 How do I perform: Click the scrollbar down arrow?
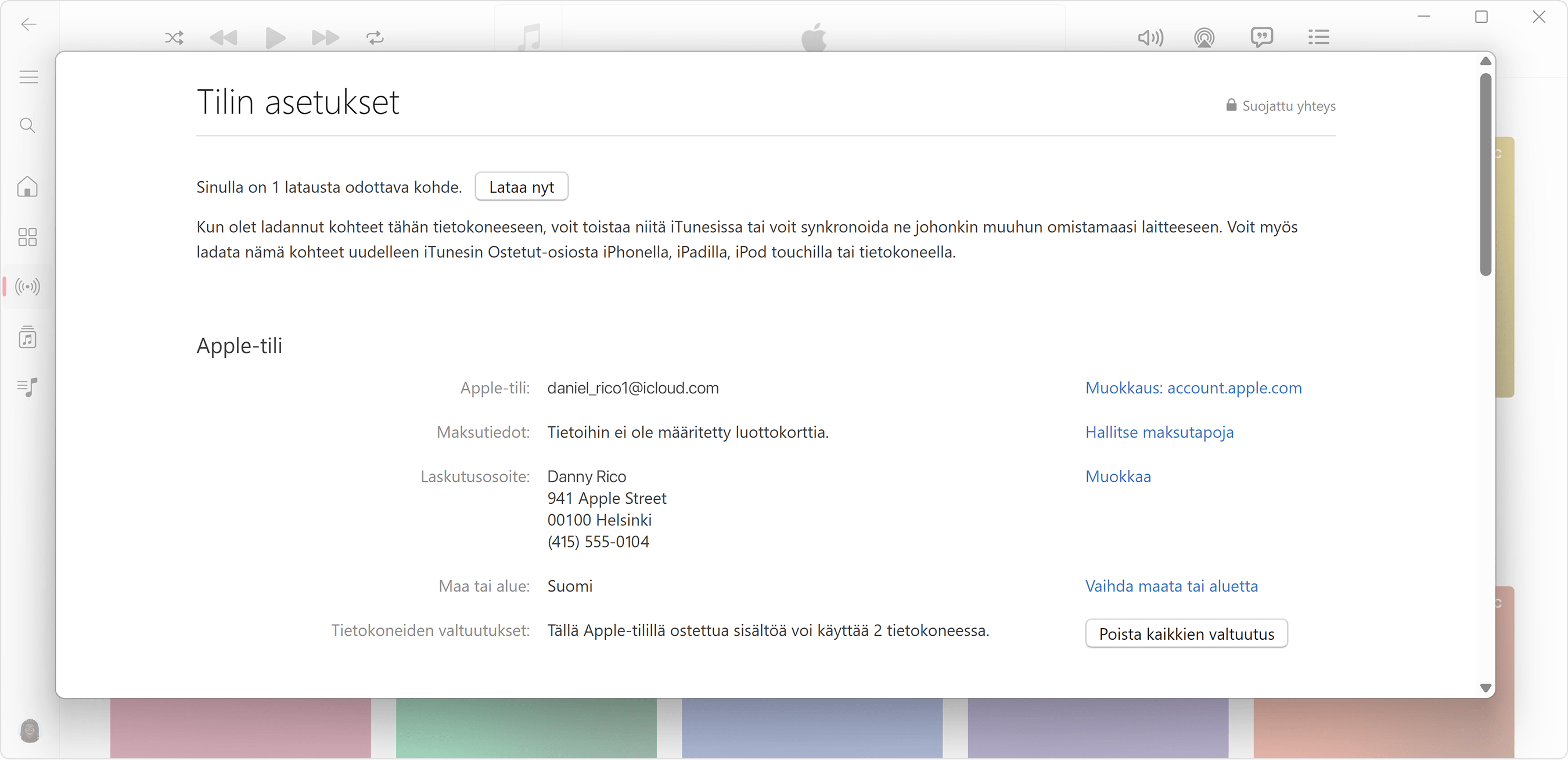pyautogui.click(x=1485, y=688)
